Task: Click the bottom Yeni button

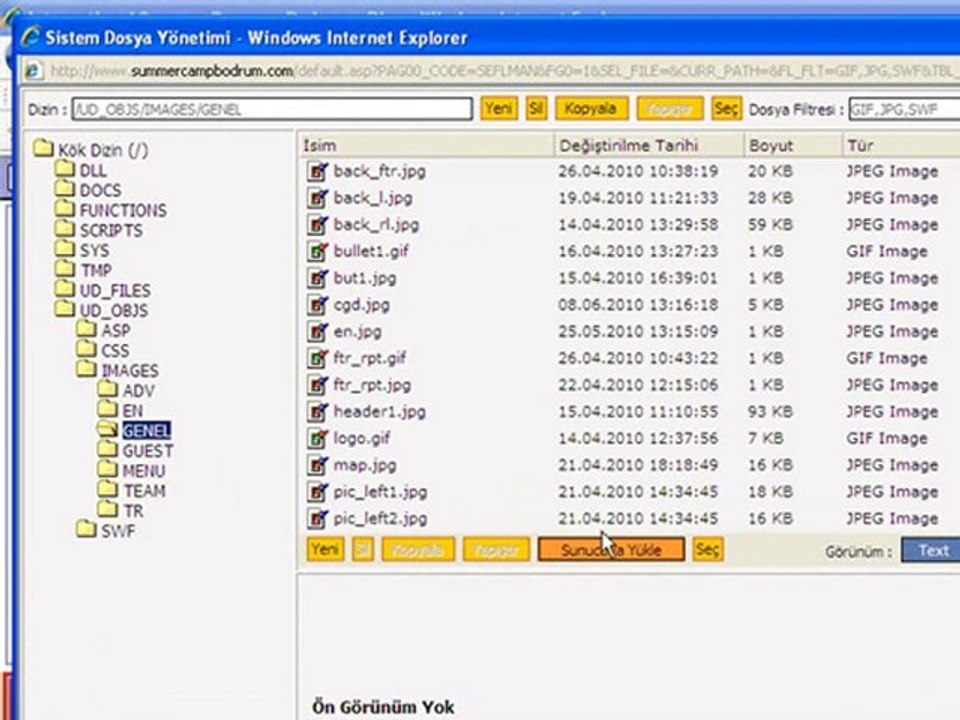Action: (324, 549)
